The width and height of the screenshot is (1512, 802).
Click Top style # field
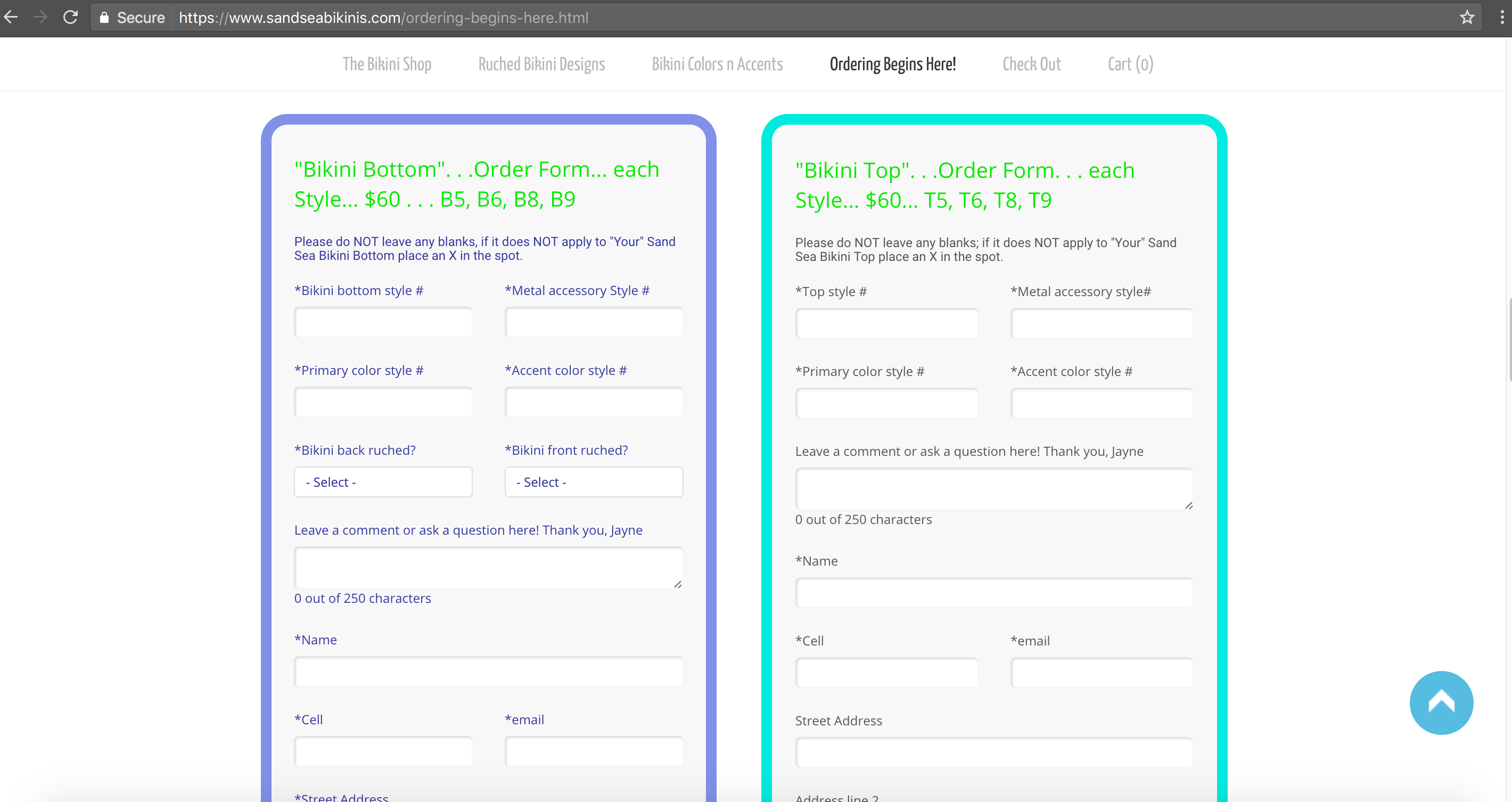[x=886, y=323]
